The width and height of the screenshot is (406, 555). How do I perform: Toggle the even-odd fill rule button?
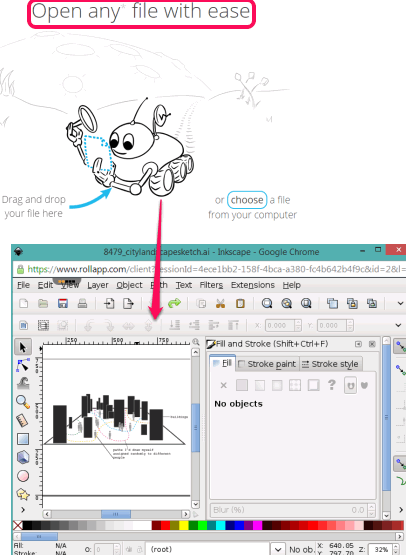350,385
